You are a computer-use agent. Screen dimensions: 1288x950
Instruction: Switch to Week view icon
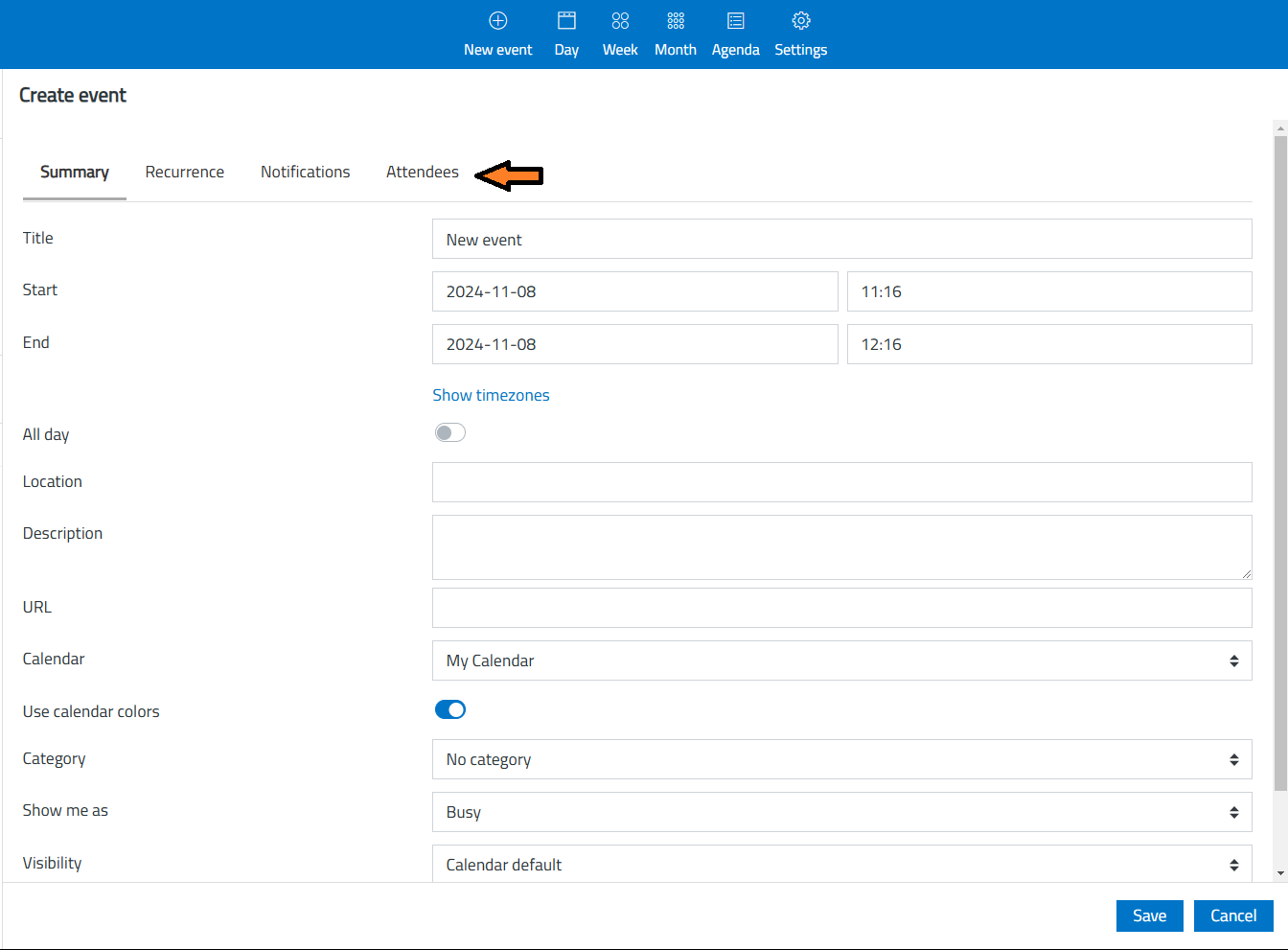point(620,20)
